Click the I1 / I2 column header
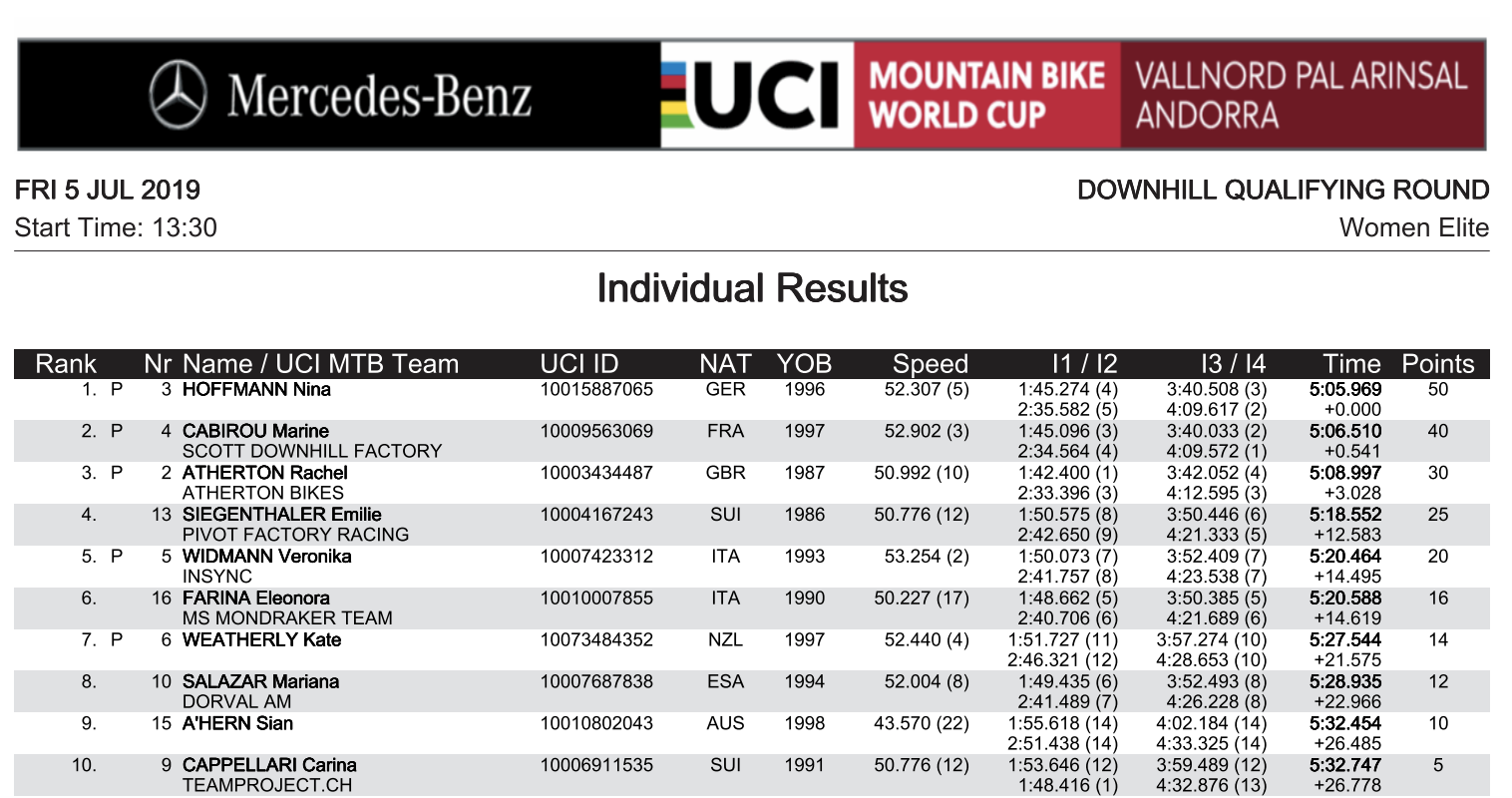Image resolution: width=1512 pixels, height=798 pixels. (x=1084, y=364)
